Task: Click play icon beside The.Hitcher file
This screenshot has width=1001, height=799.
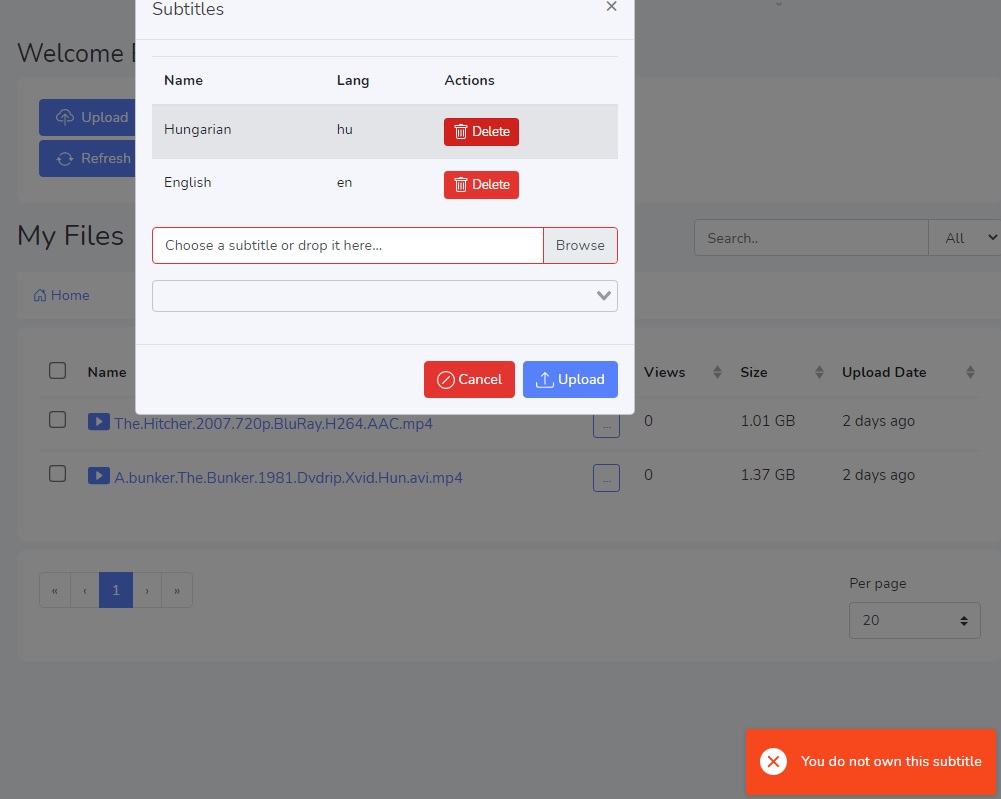Action: 98,422
